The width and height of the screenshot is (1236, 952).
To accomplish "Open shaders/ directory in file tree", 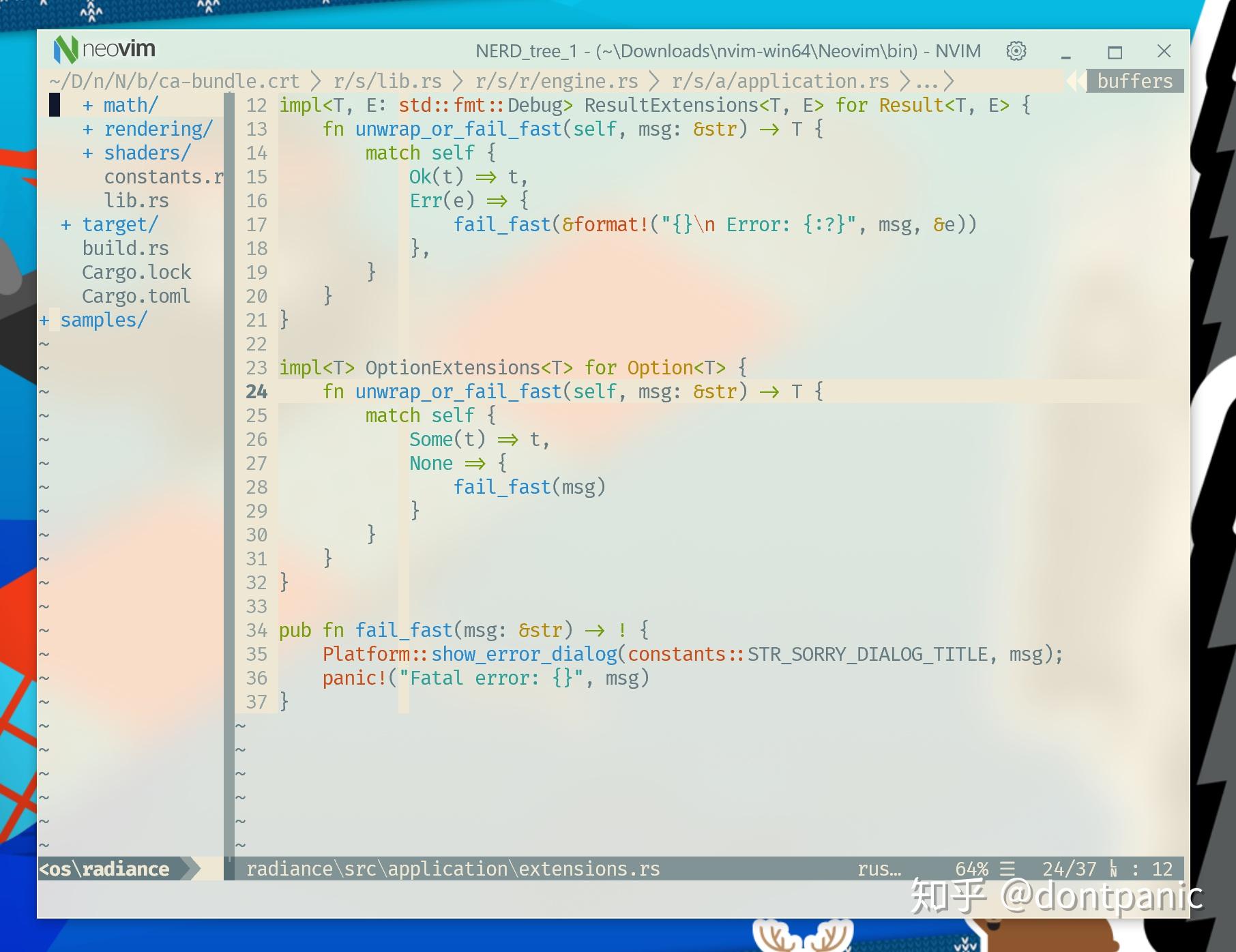I will [x=147, y=153].
